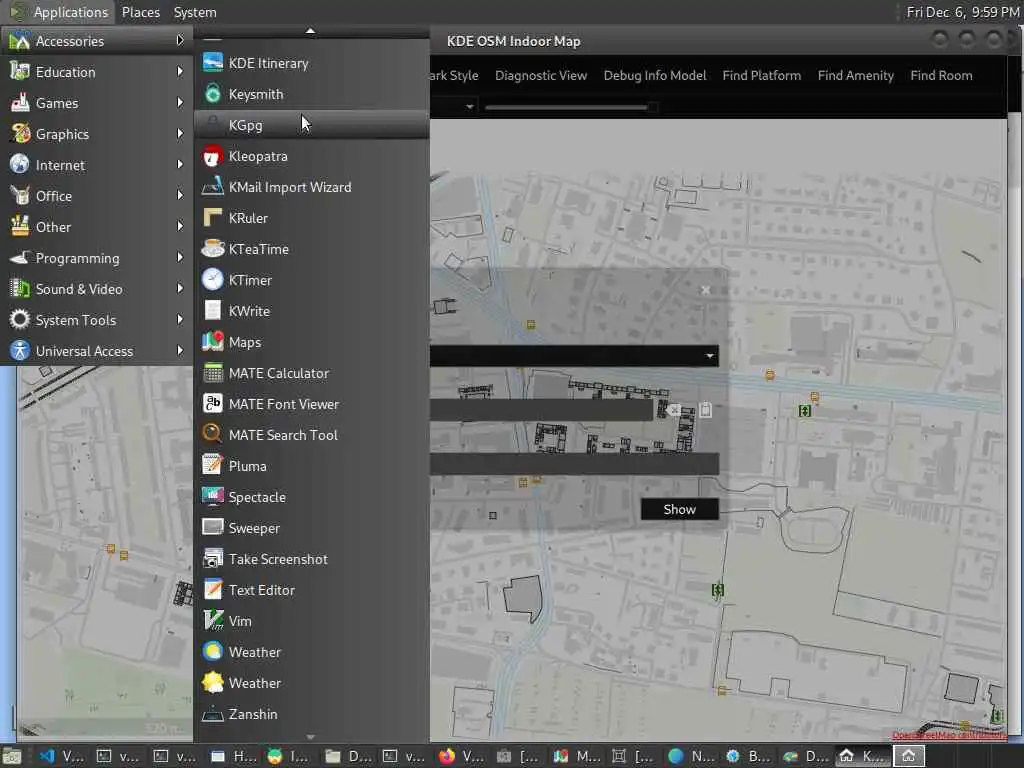Open MATE Search Tool
The height and width of the screenshot is (768, 1024).
[x=312, y=435]
